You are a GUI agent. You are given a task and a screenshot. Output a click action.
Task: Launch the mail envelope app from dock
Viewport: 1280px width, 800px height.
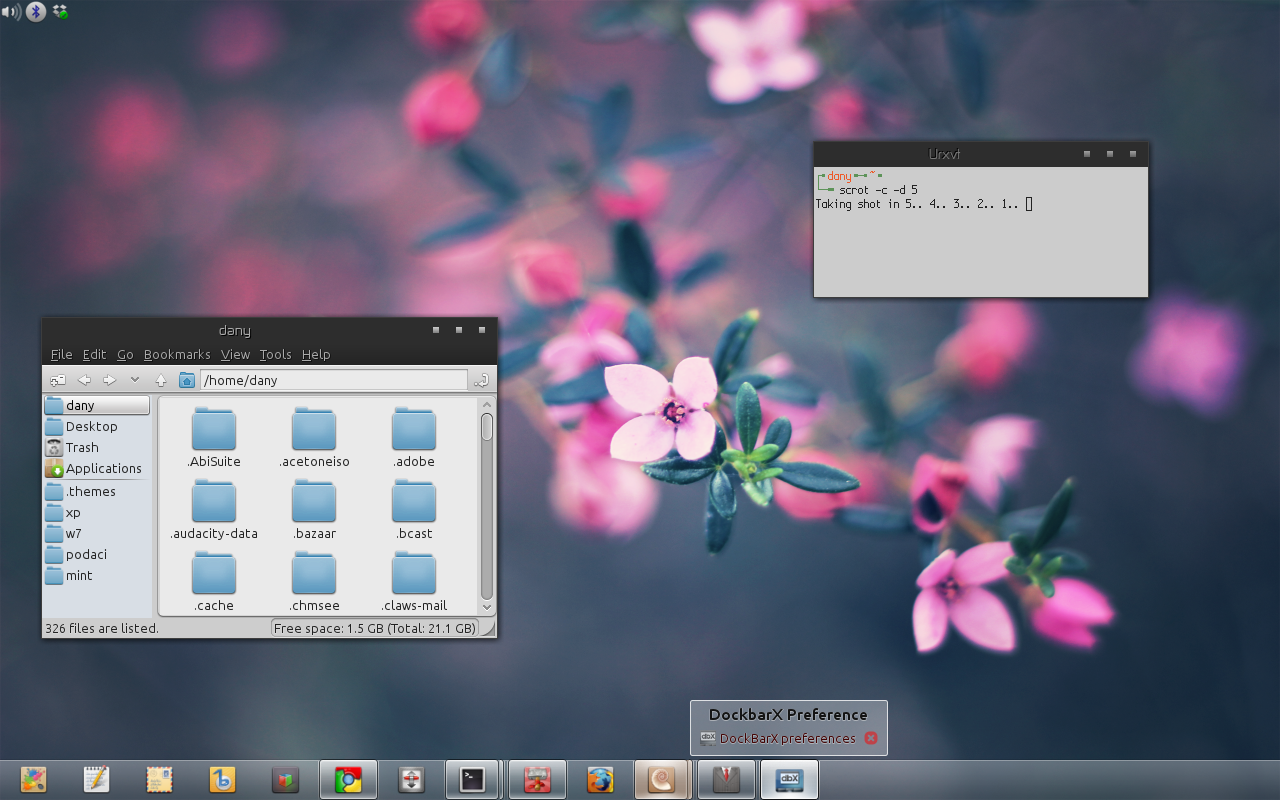click(x=159, y=780)
